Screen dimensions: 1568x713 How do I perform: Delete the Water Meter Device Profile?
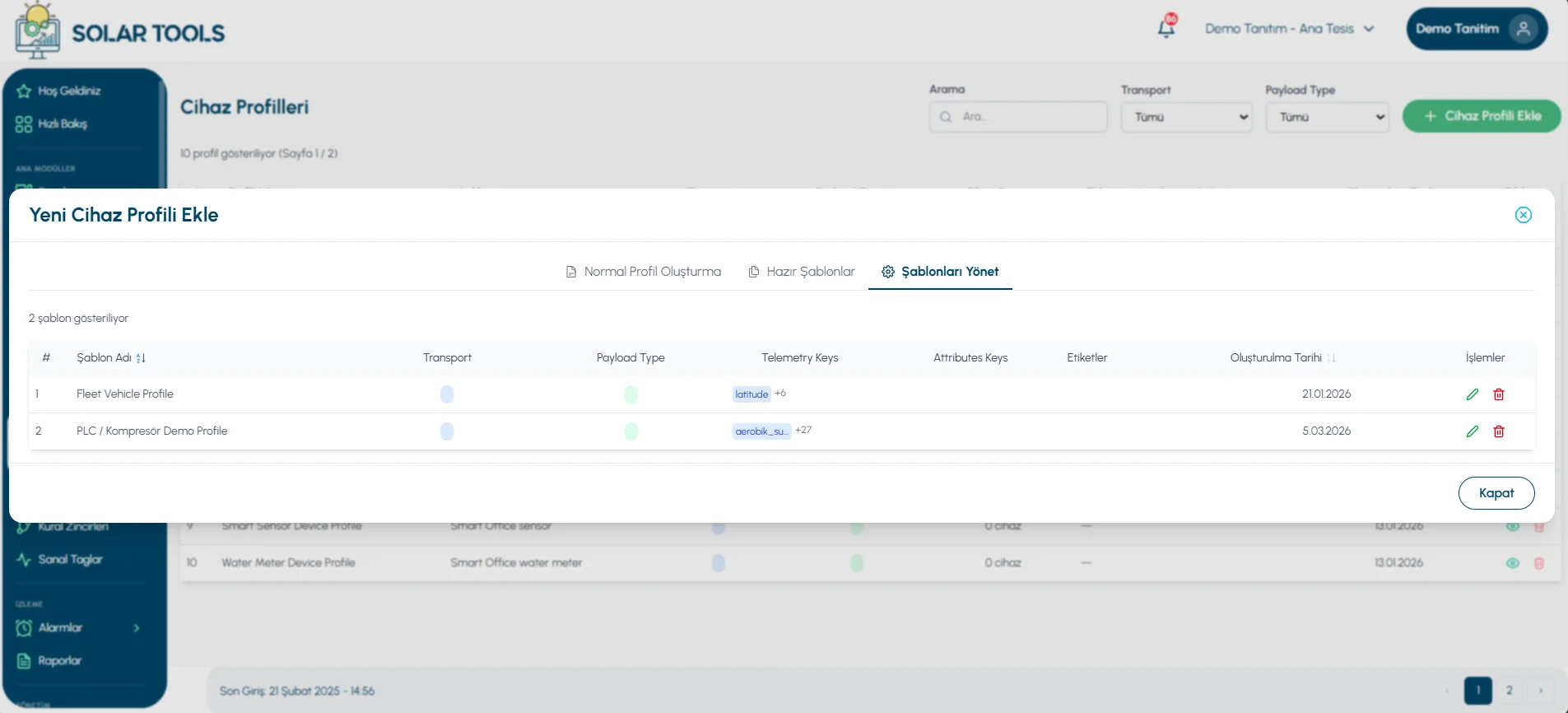point(1539,563)
